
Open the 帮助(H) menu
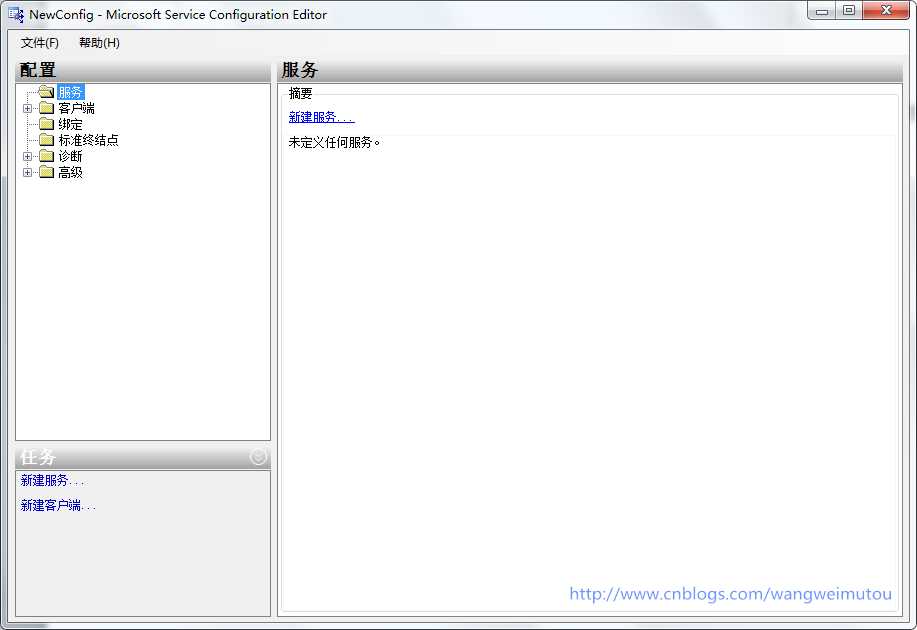99,43
